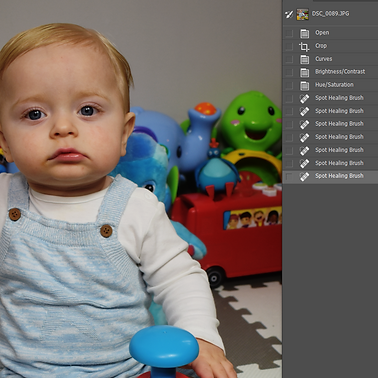Set history brush source box for Crop state
The image size is (378, 378).
[x=289, y=46]
